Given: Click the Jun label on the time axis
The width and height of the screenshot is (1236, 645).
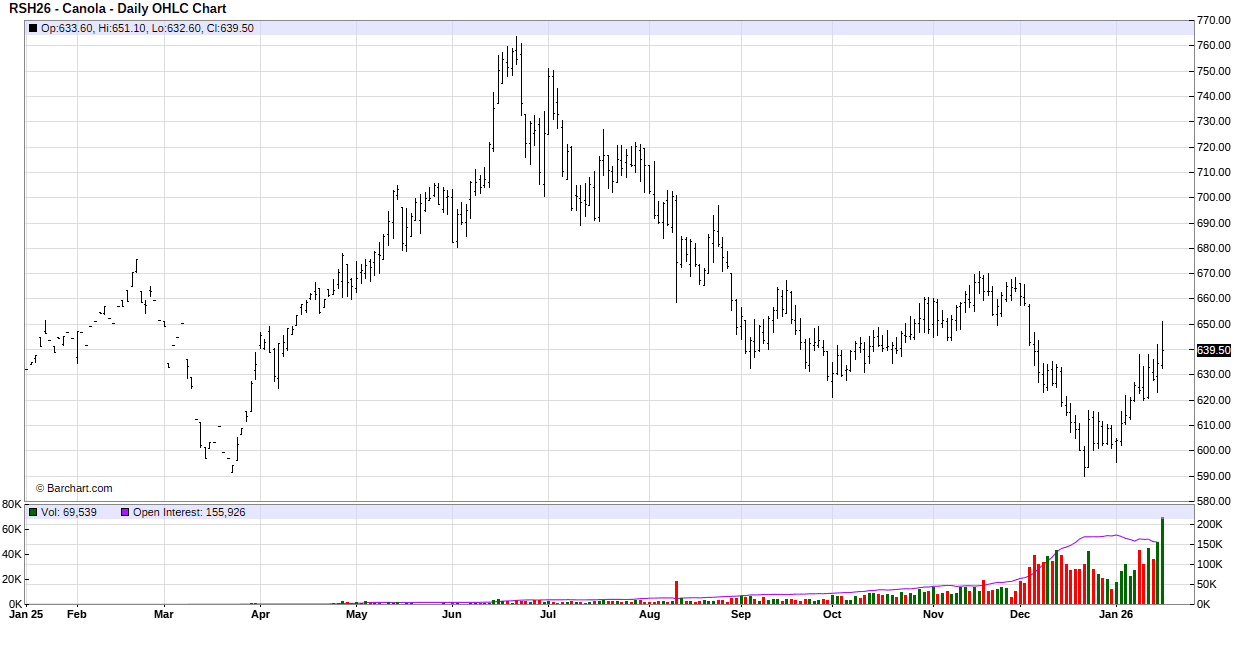Looking at the screenshot, I should [x=452, y=615].
